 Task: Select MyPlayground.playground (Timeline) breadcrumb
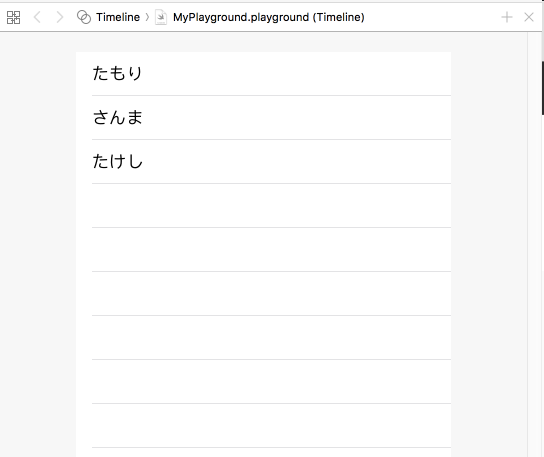coord(269,17)
